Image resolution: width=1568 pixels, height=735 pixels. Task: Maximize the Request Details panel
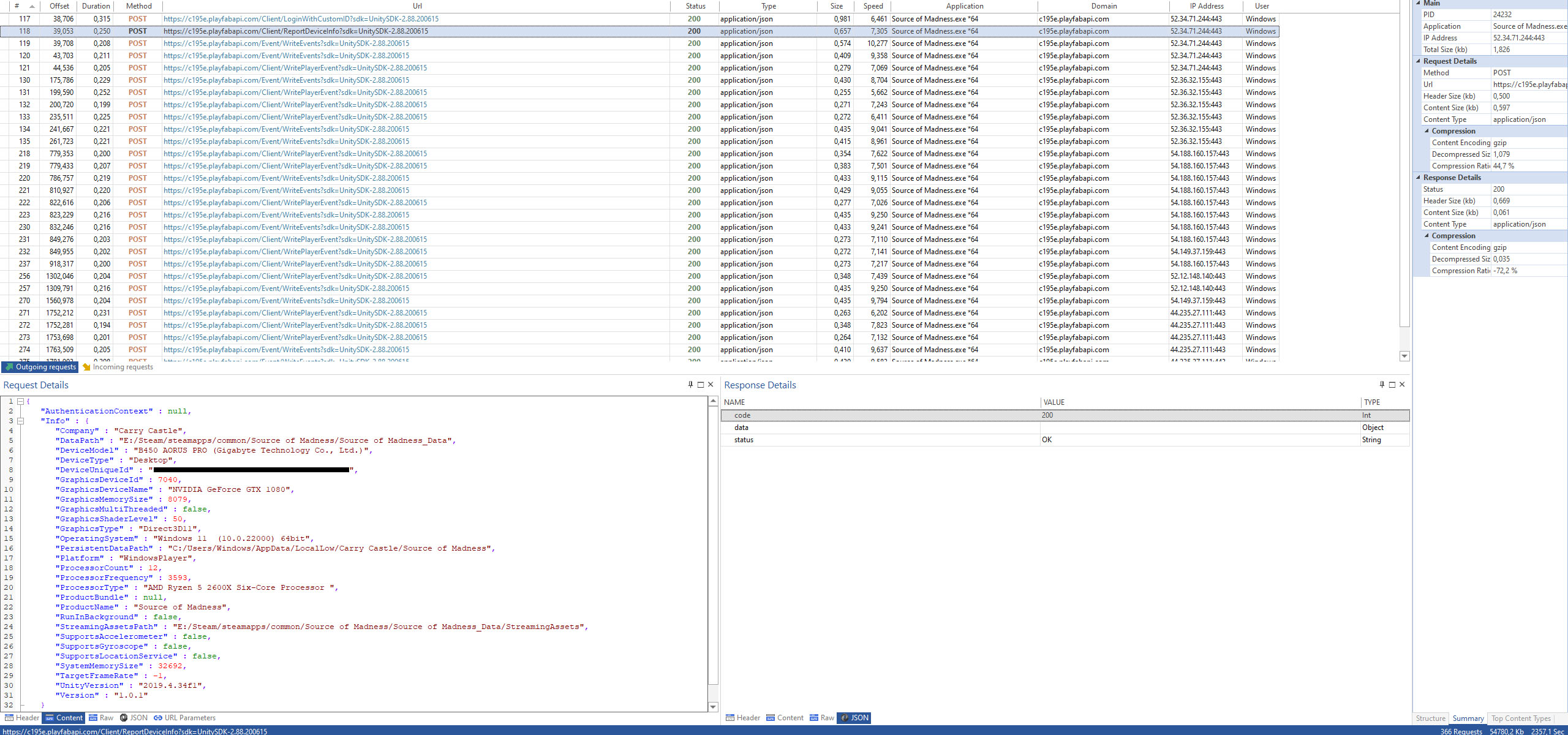pyautogui.click(x=701, y=385)
